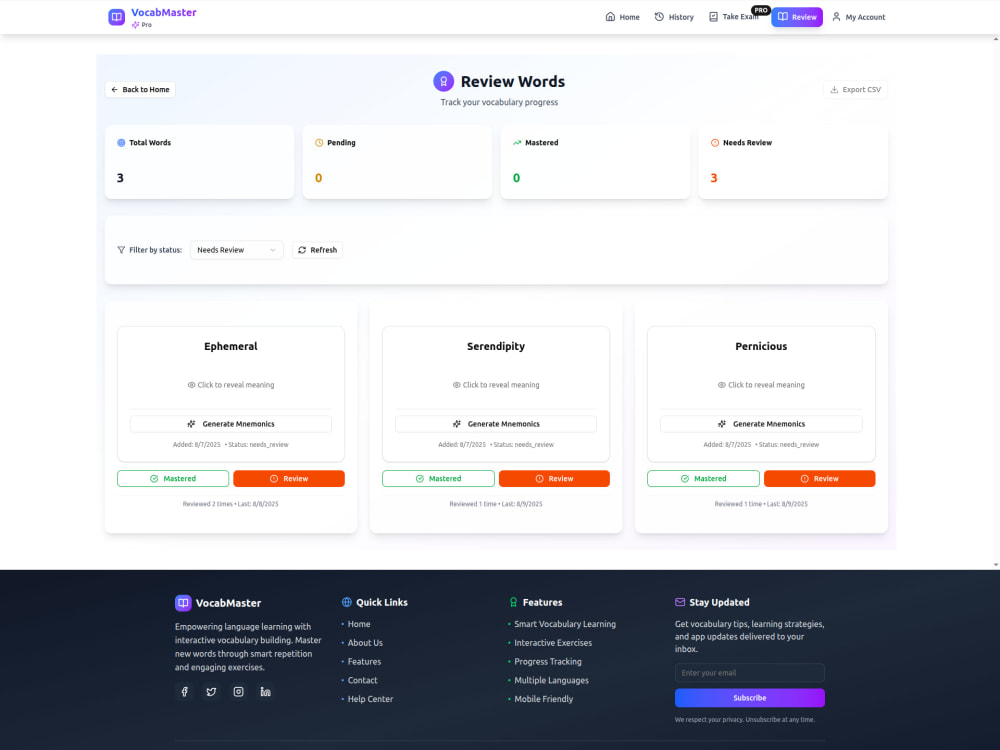Generate Mnemonics for Ephemeral
Screen dimensions: 1000x750
click(x=231, y=424)
